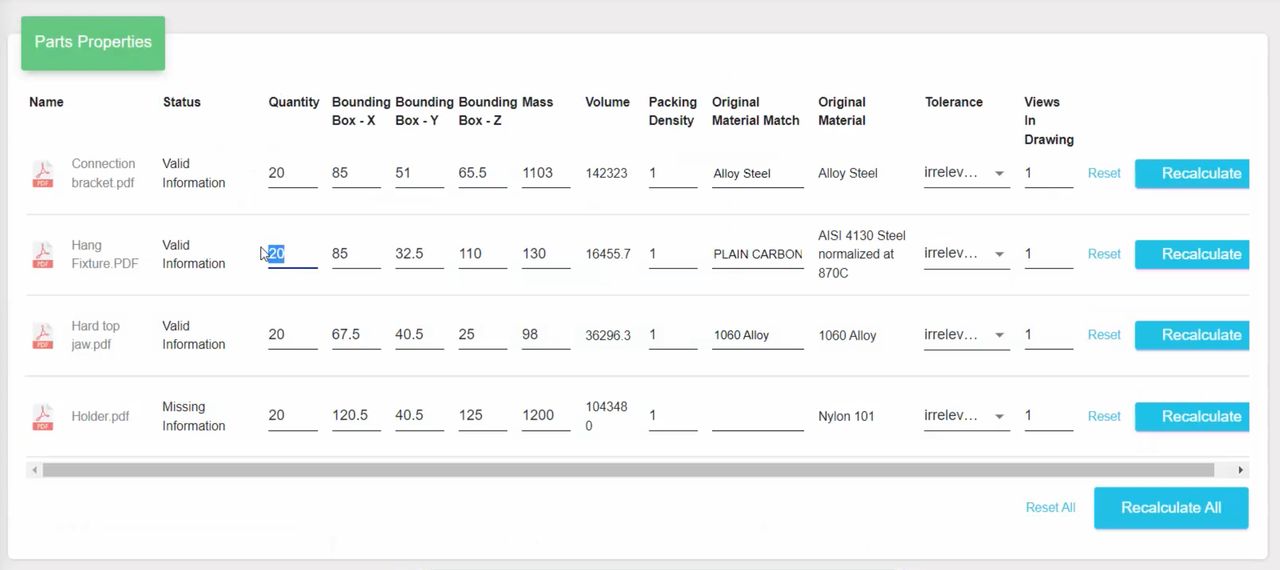Click the PDF icon for Hard top jaw.pdf

click(x=43, y=336)
